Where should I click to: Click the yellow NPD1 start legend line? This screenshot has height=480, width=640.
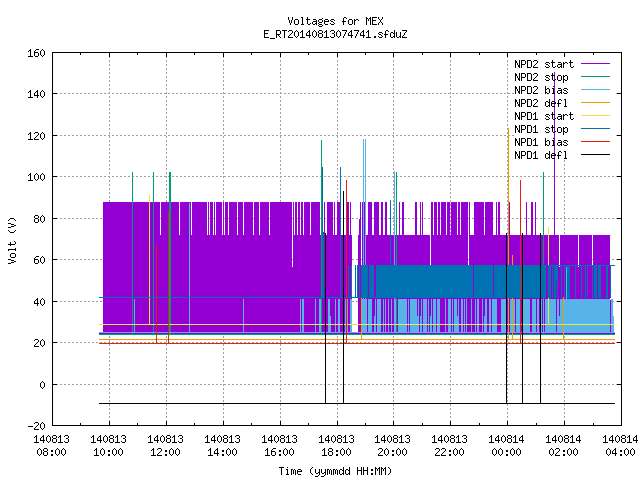pos(596,116)
